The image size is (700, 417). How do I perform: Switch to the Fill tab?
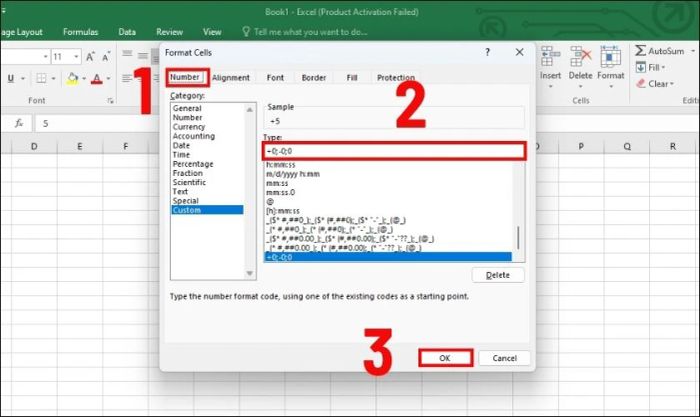coord(352,78)
